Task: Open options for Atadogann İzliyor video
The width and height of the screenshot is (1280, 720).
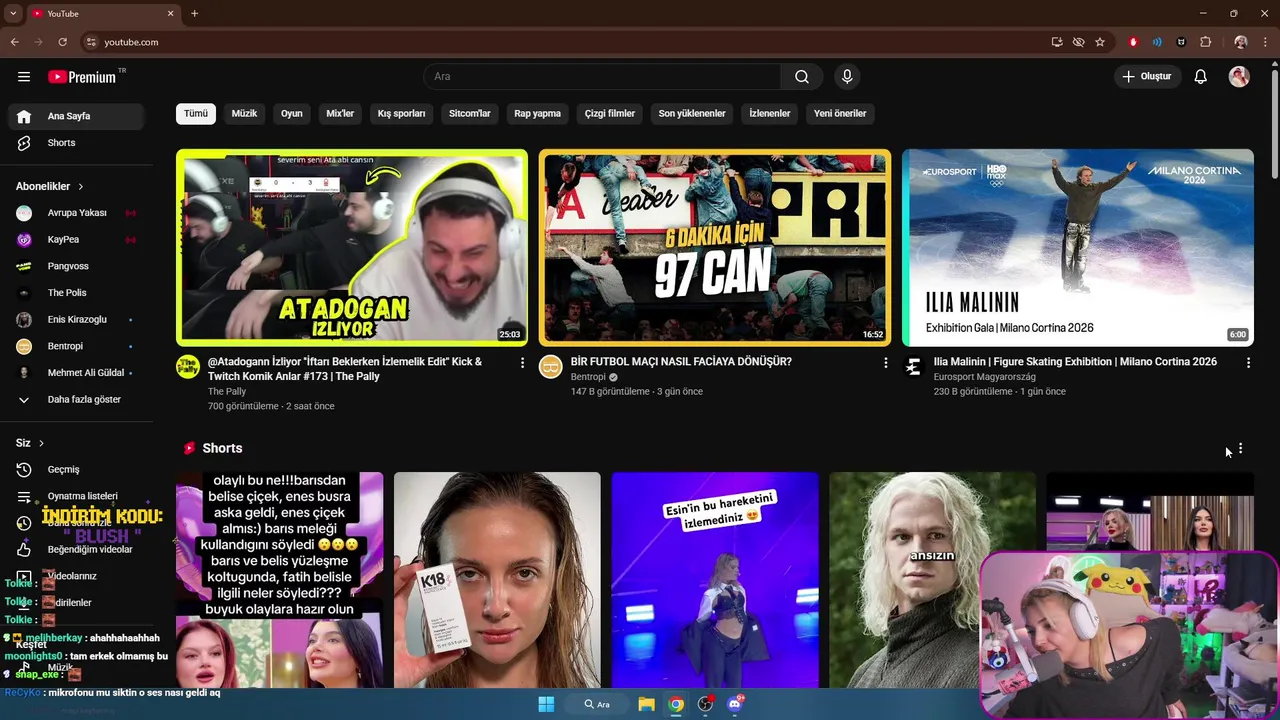Action: 522,363
